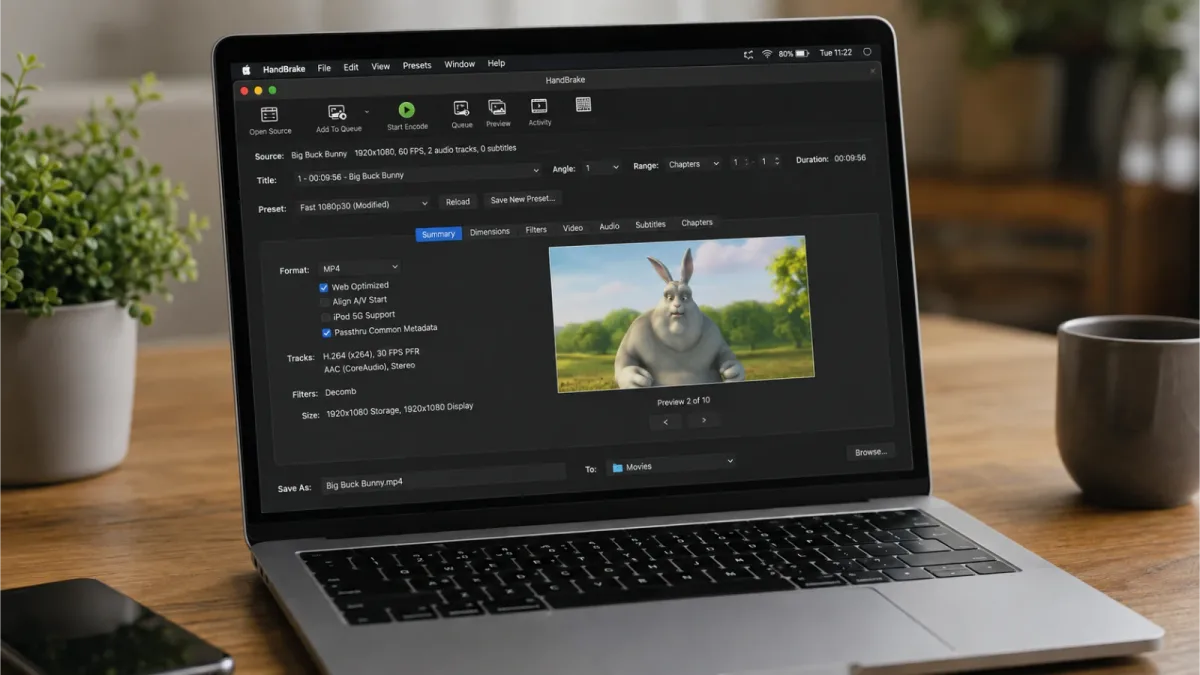Click the 'AAC (CoreAudio), Stereo' track text
This screenshot has height=675, width=1200.
click(369, 367)
